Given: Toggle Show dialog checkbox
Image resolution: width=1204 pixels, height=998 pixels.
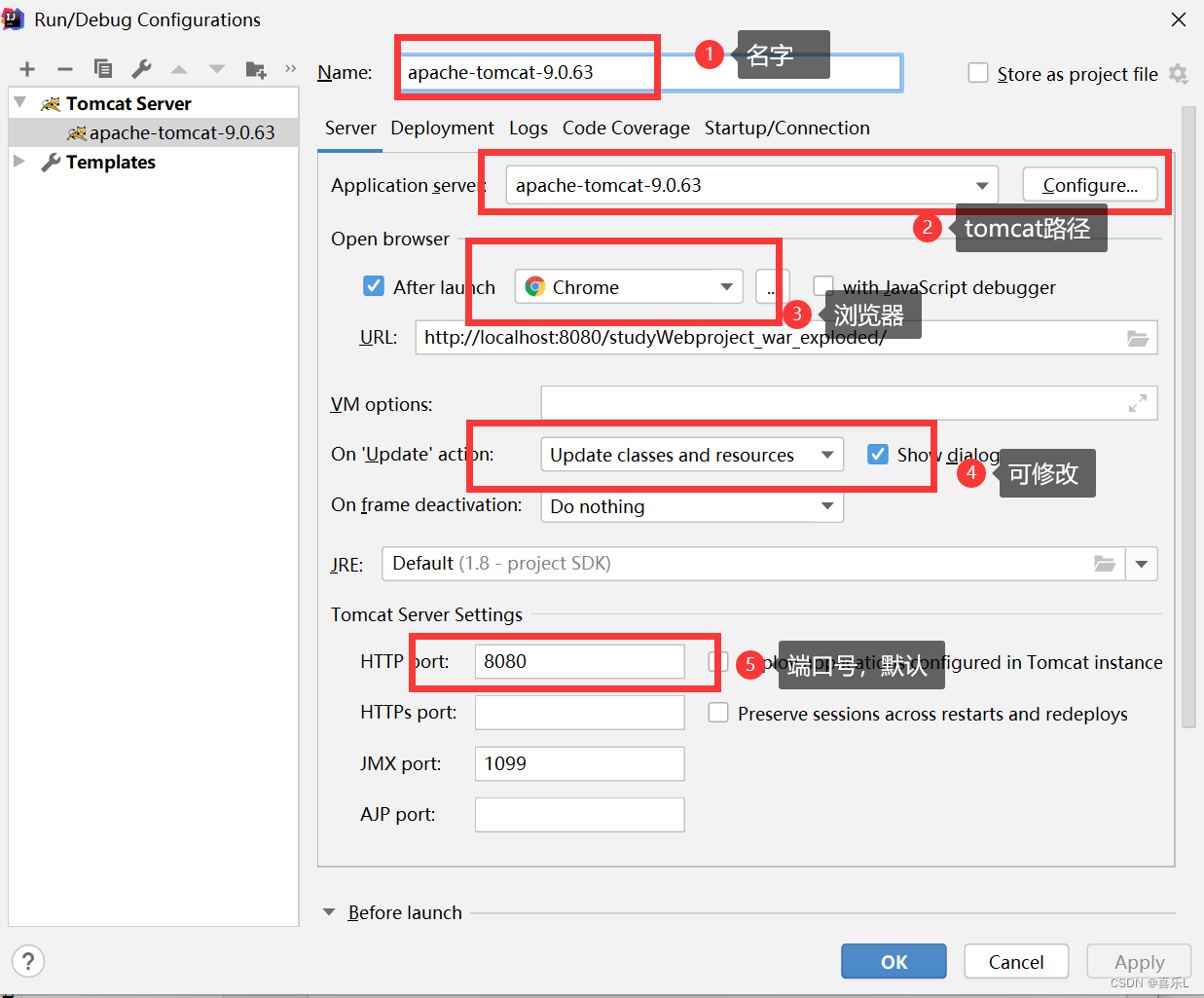Looking at the screenshot, I should pyautogui.click(x=878, y=454).
